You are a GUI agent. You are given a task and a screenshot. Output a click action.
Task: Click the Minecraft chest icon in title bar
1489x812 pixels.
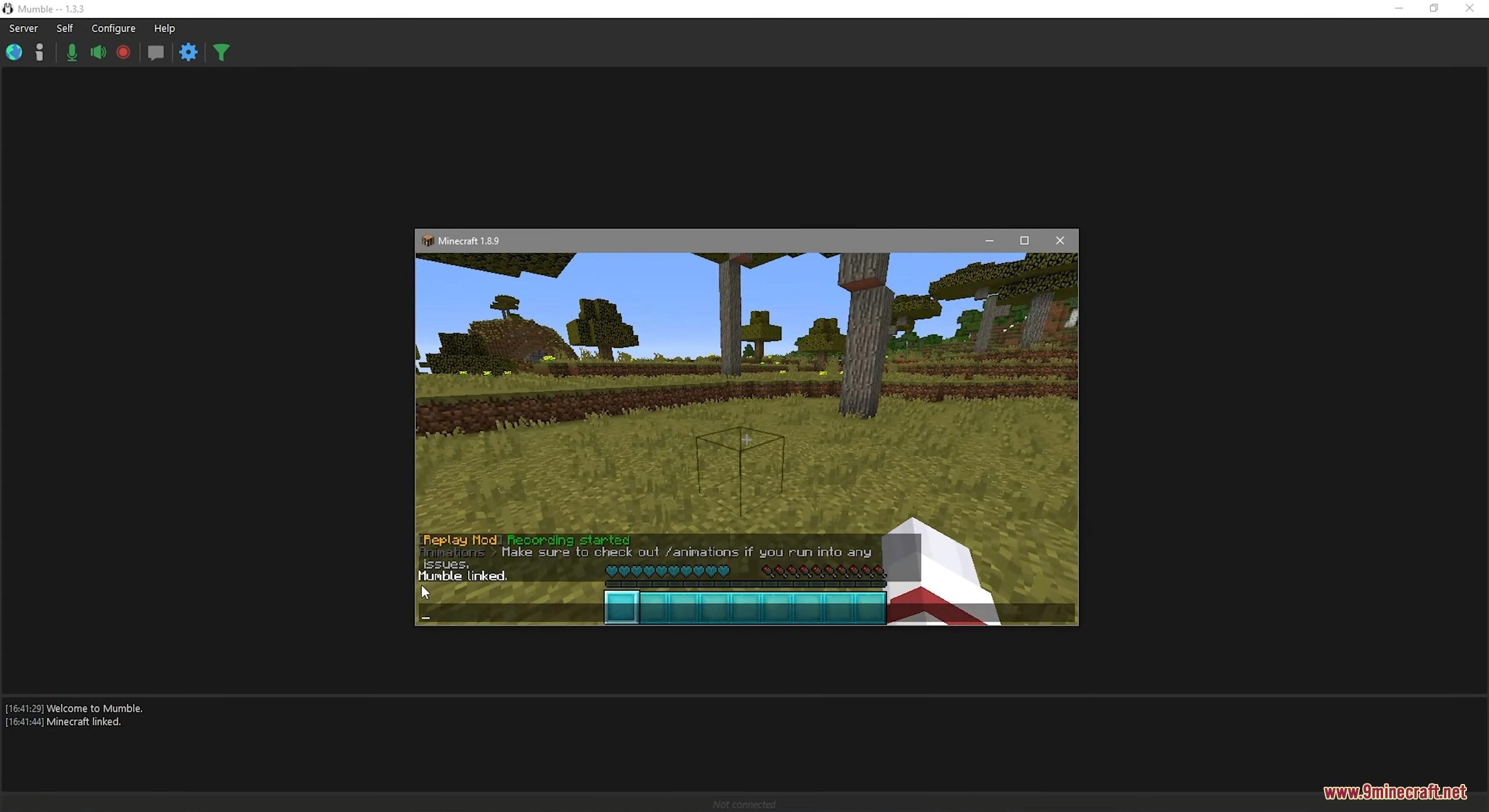[x=428, y=241]
